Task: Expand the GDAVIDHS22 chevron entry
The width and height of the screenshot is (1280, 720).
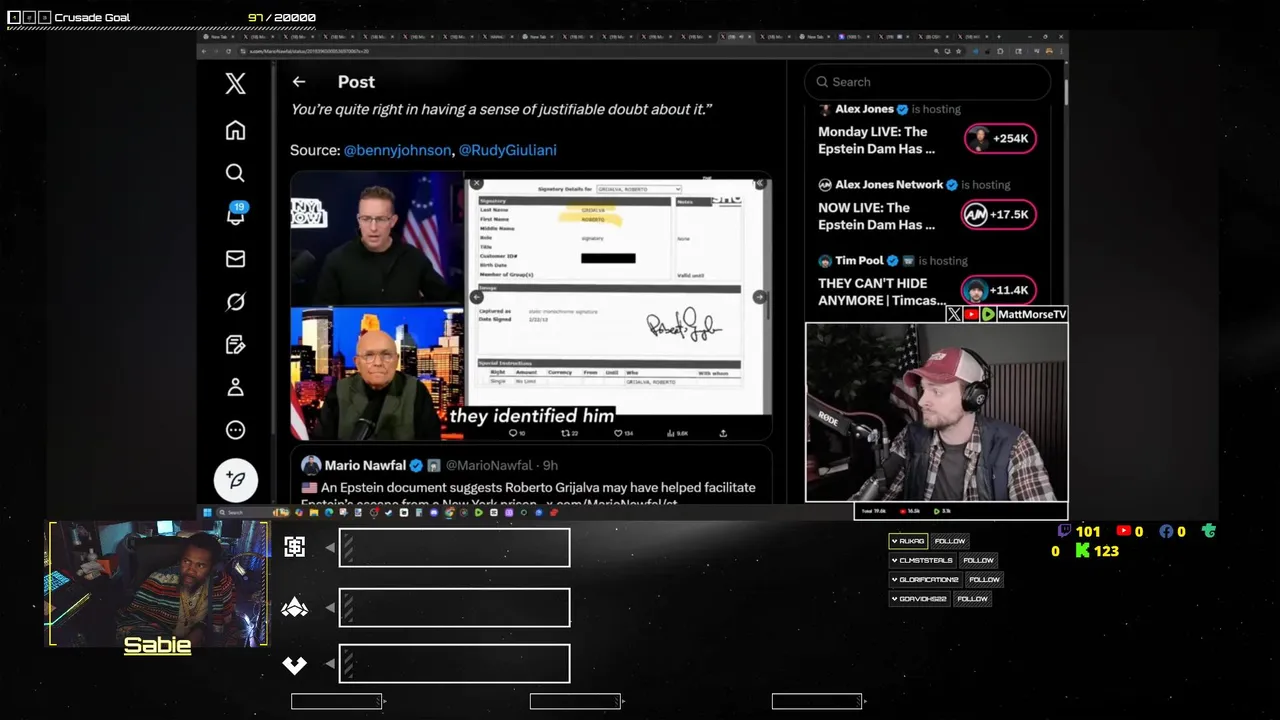Action: (x=894, y=598)
